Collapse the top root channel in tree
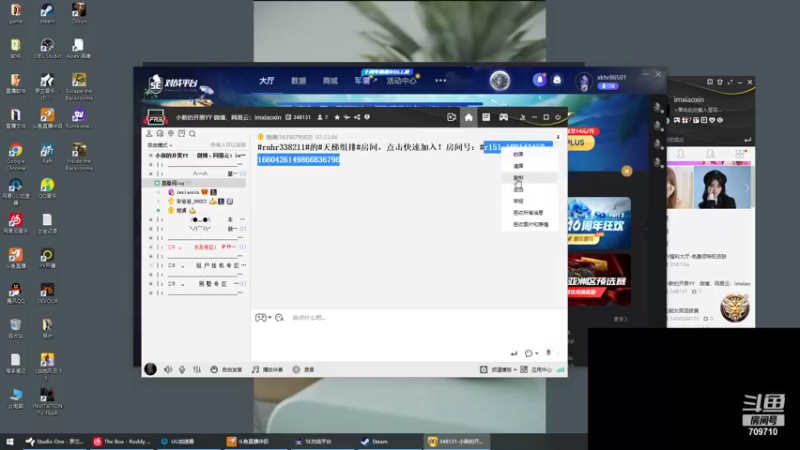This screenshot has height=450, width=800. click(151, 156)
